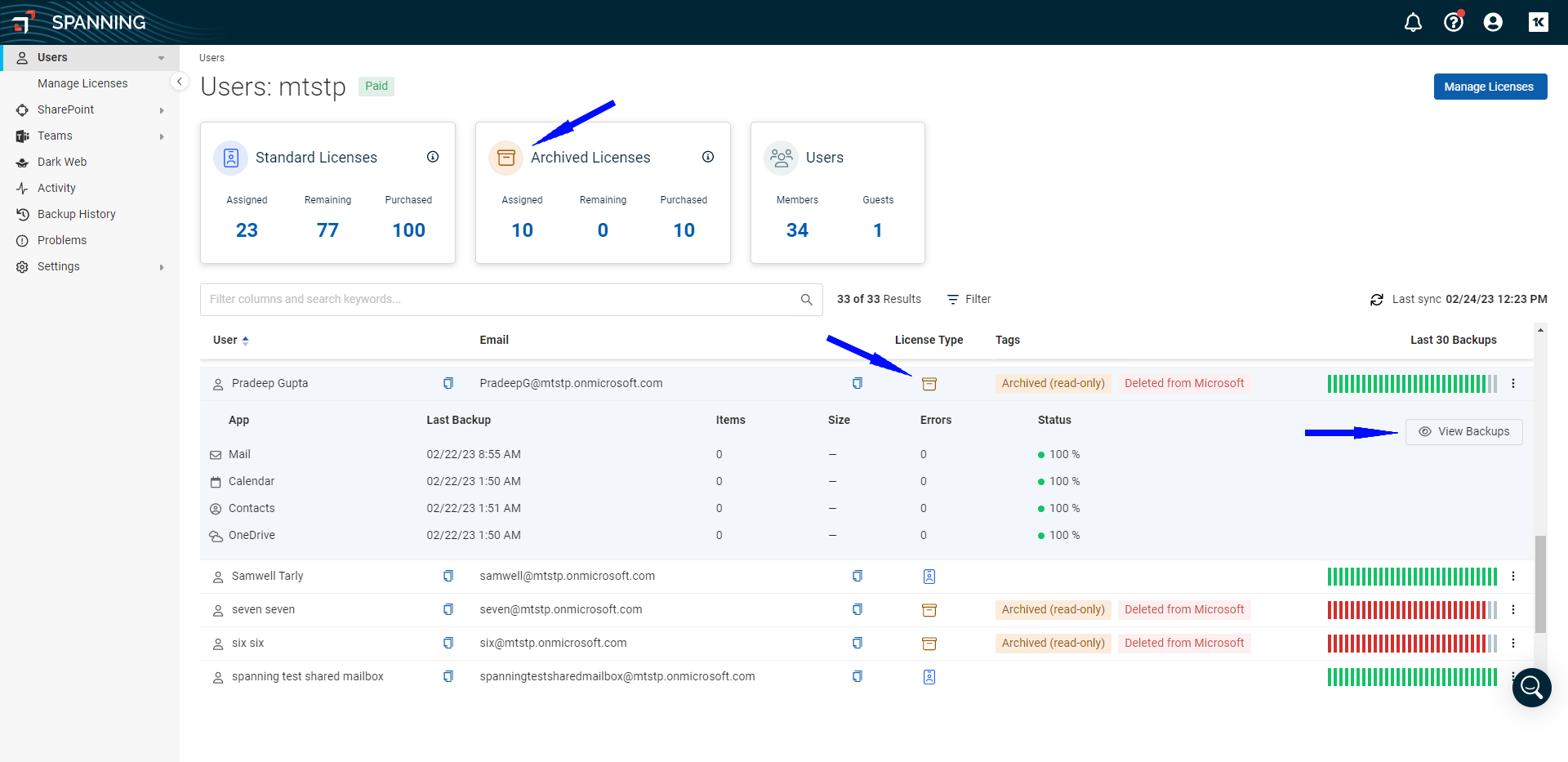Sort by the User column

click(x=231, y=340)
